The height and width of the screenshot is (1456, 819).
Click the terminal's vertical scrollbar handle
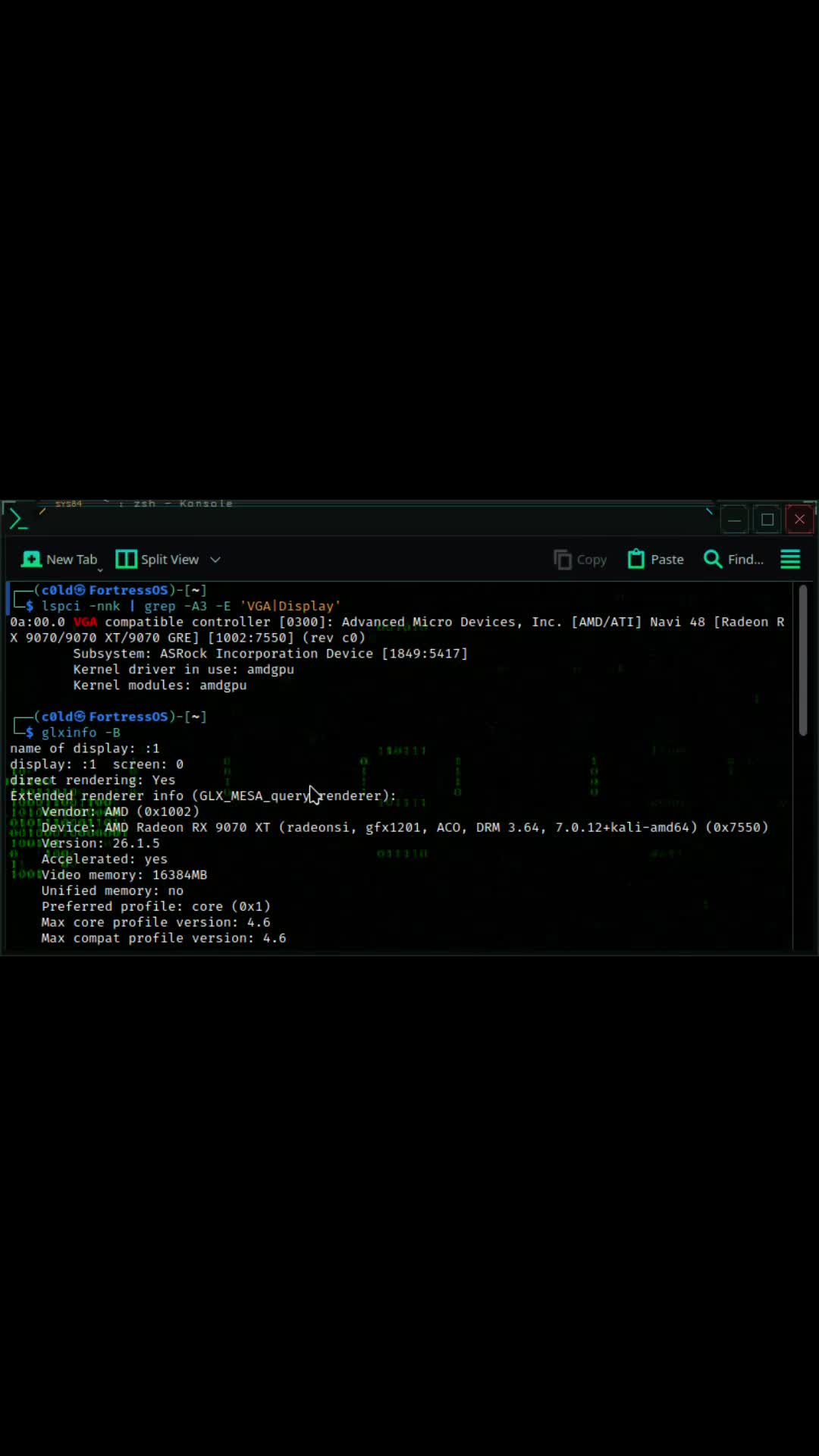click(x=803, y=660)
